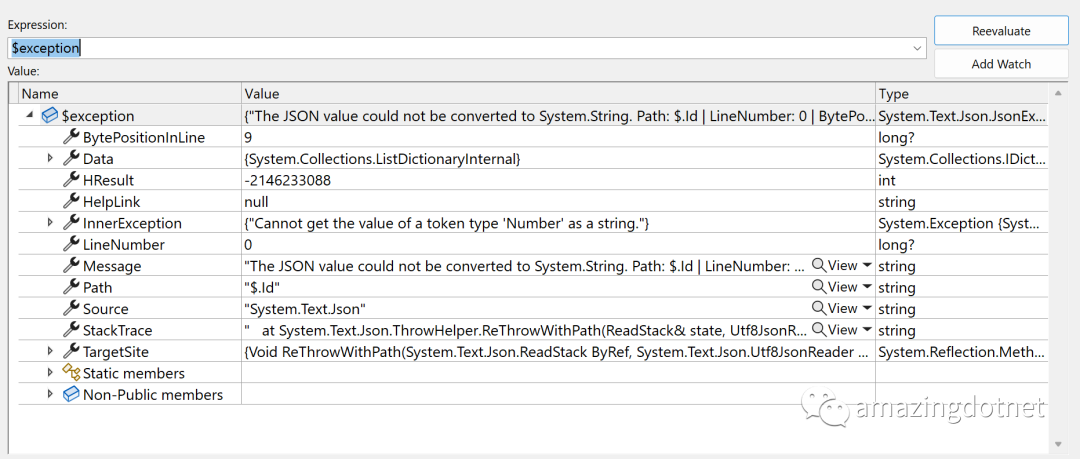
Task: Click the HResult property wrench icon
Action: pyautogui.click(x=71, y=180)
